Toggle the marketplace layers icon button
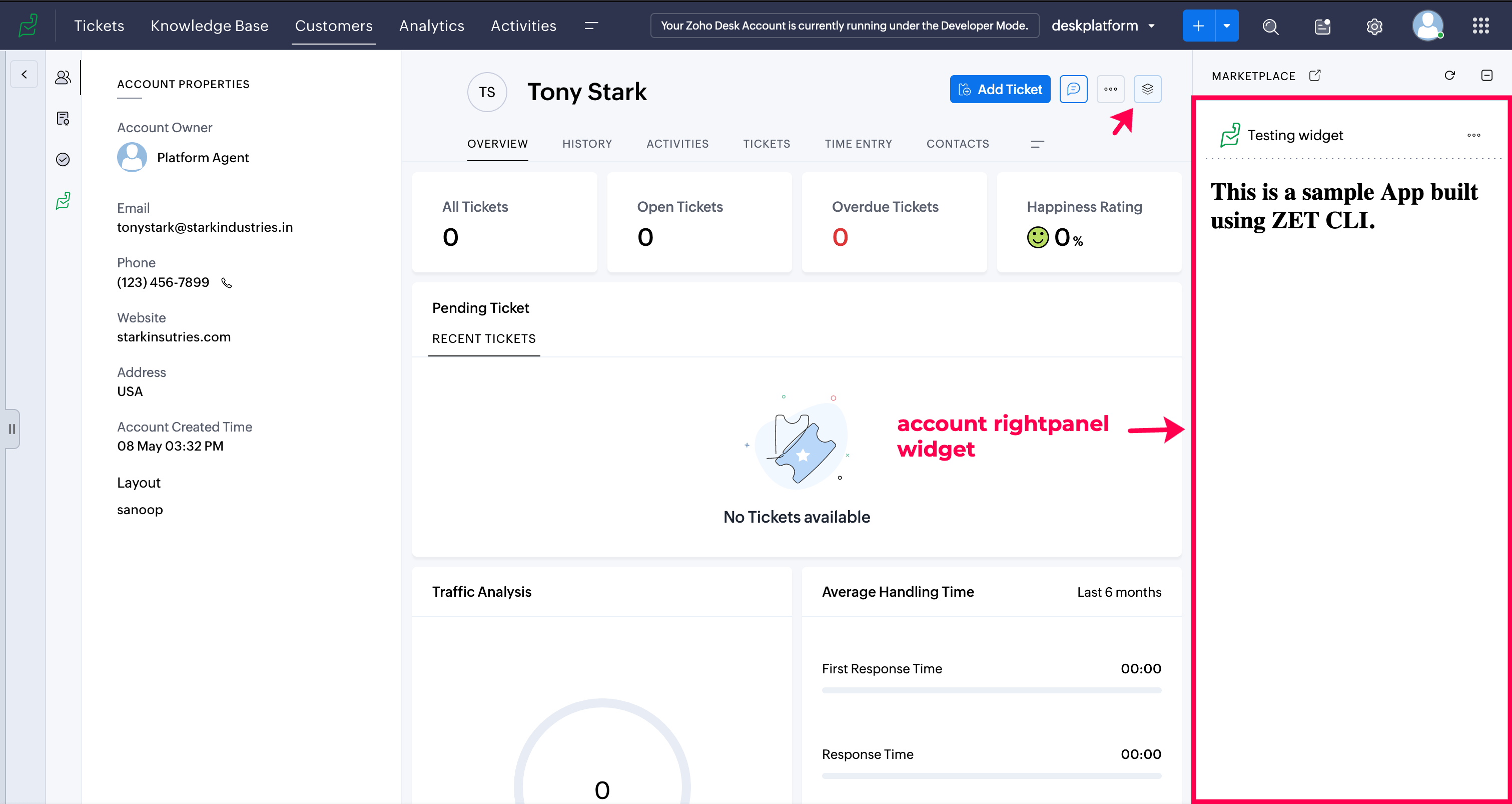The image size is (1512, 804). click(1147, 89)
